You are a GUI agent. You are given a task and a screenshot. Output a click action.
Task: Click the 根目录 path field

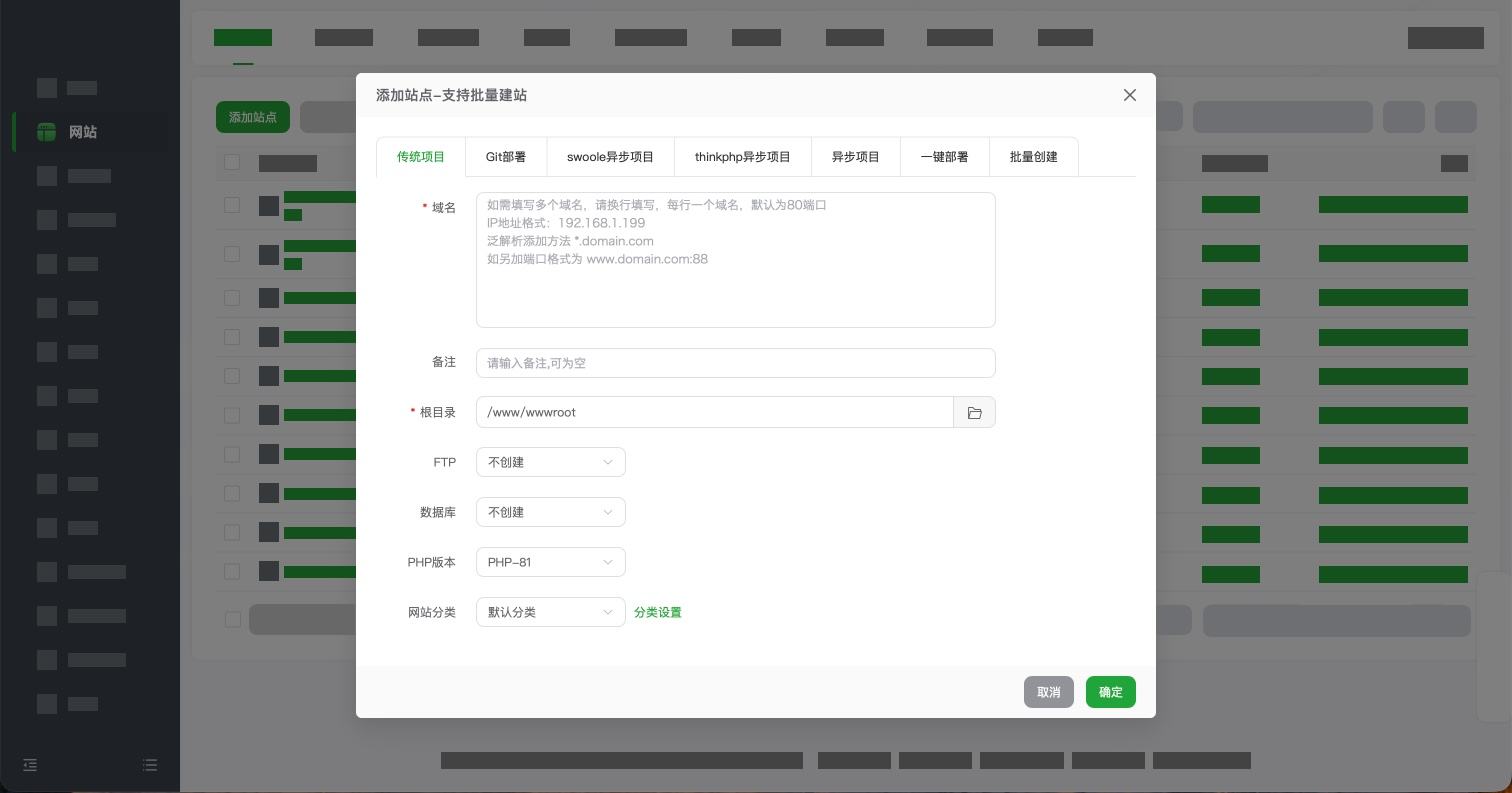(x=715, y=412)
